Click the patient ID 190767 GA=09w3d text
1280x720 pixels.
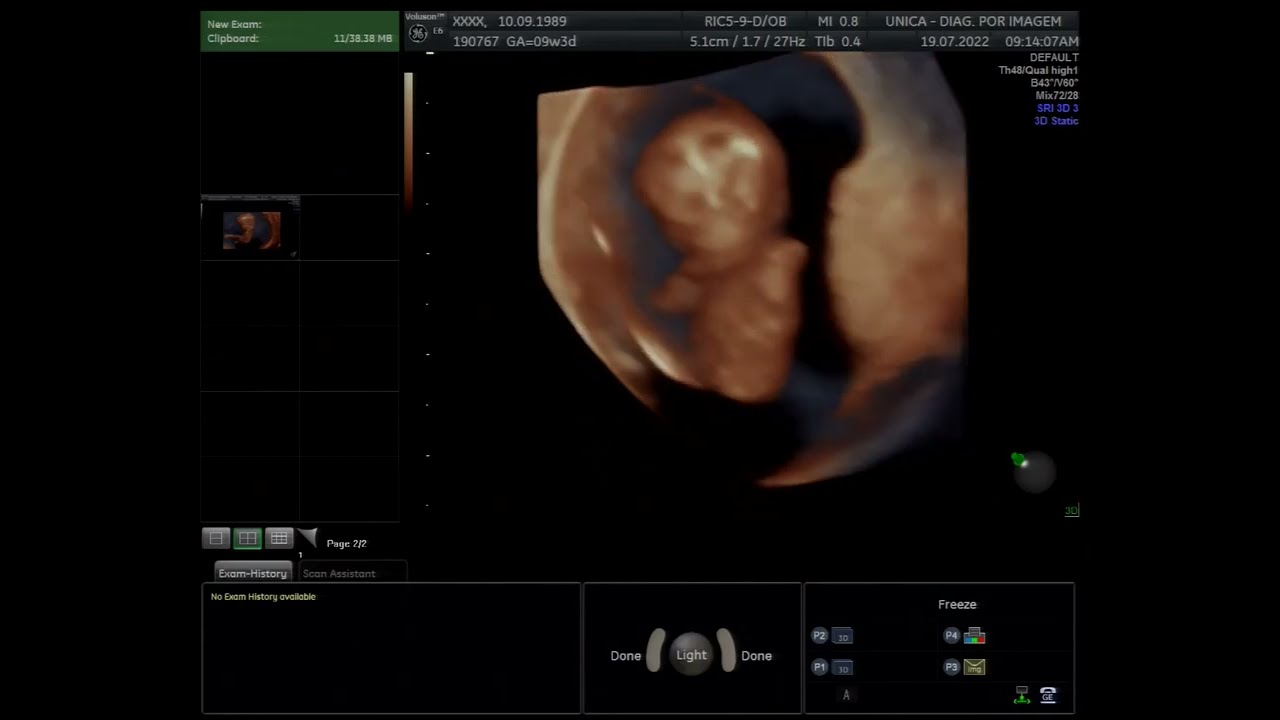coord(514,42)
